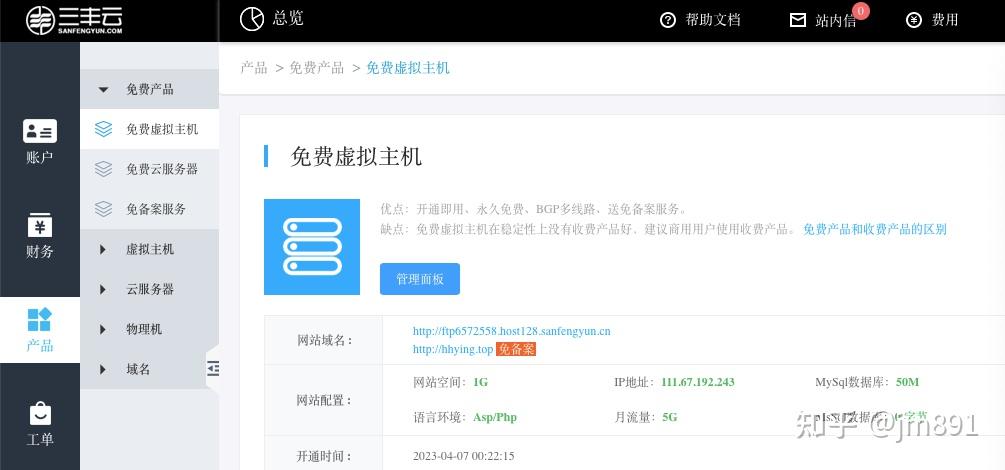
Task: Click the 管理面板 button
Action: click(x=420, y=279)
